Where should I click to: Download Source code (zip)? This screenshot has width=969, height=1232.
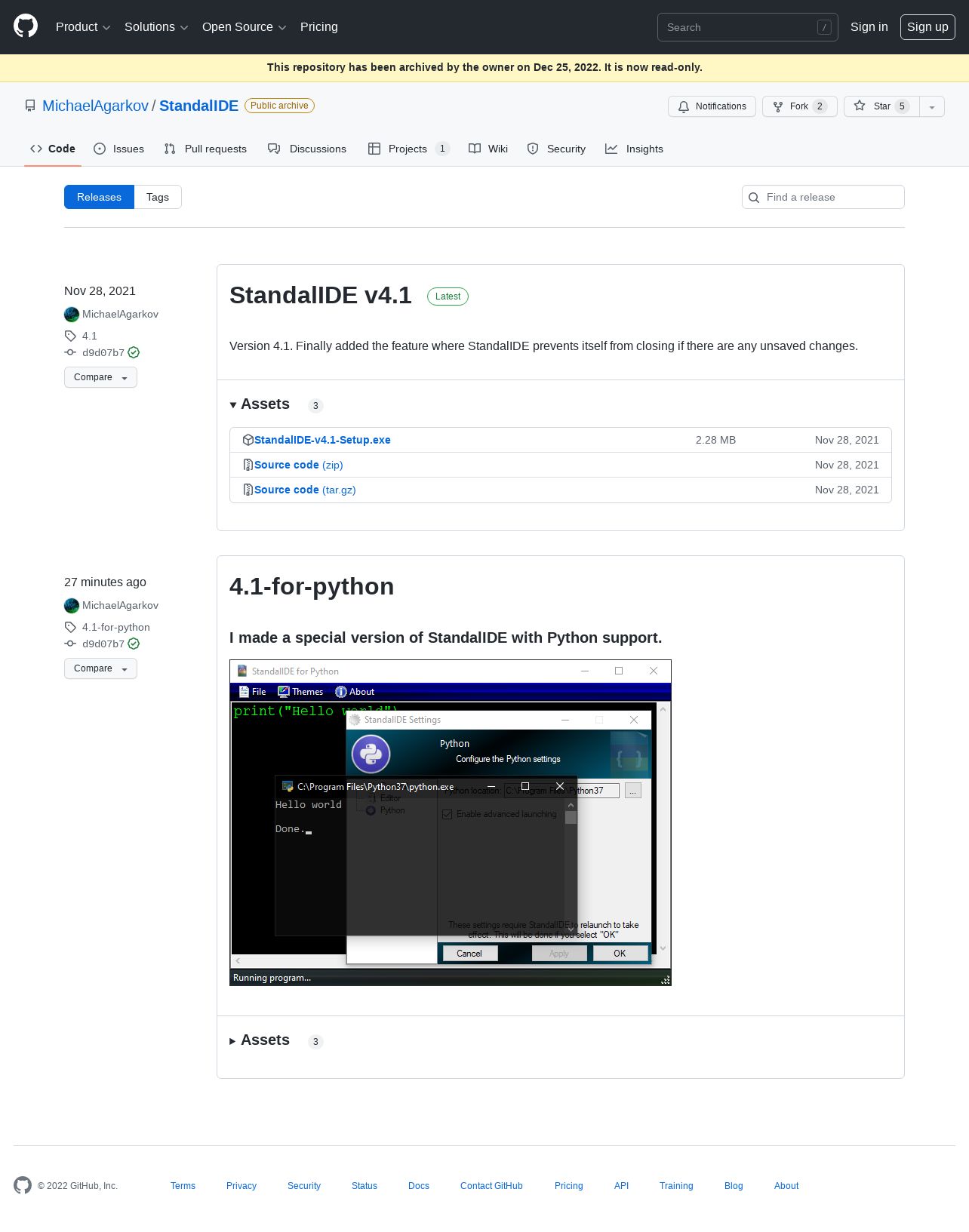point(298,465)
